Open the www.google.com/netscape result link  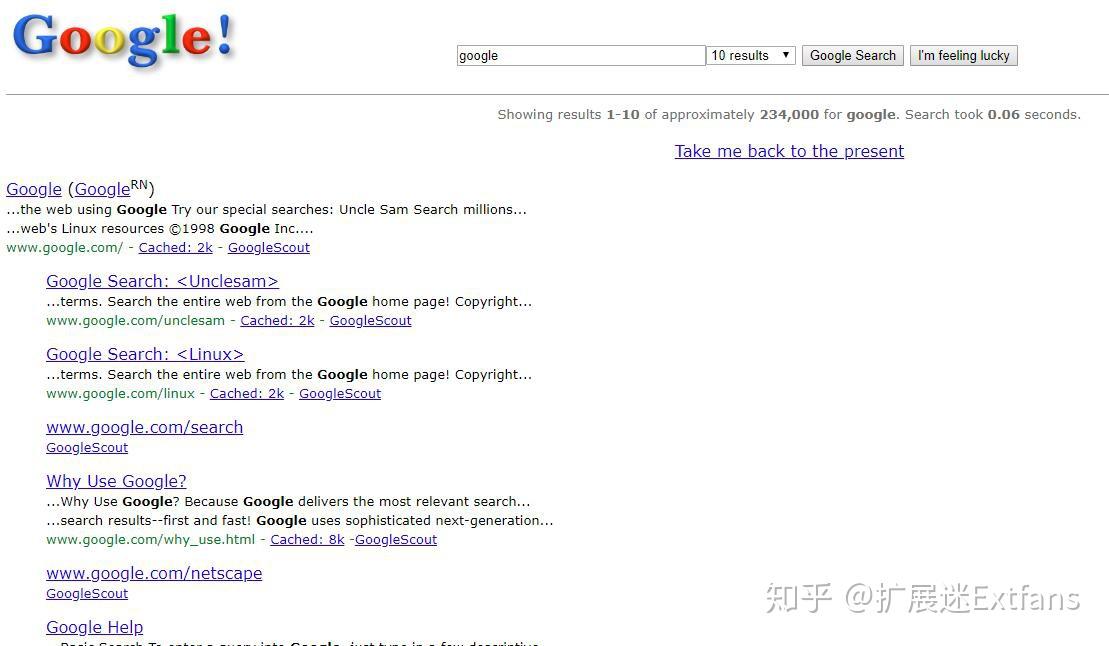pyautogui.click(x=153, y=573)
